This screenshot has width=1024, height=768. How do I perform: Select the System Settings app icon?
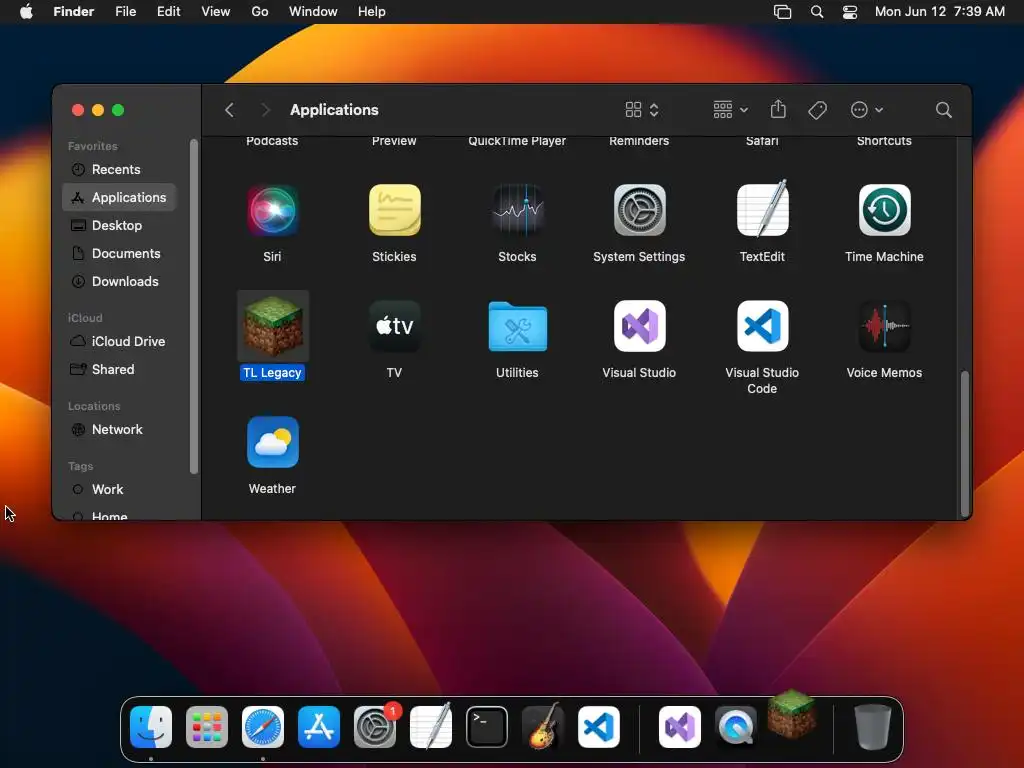[639, 210]
